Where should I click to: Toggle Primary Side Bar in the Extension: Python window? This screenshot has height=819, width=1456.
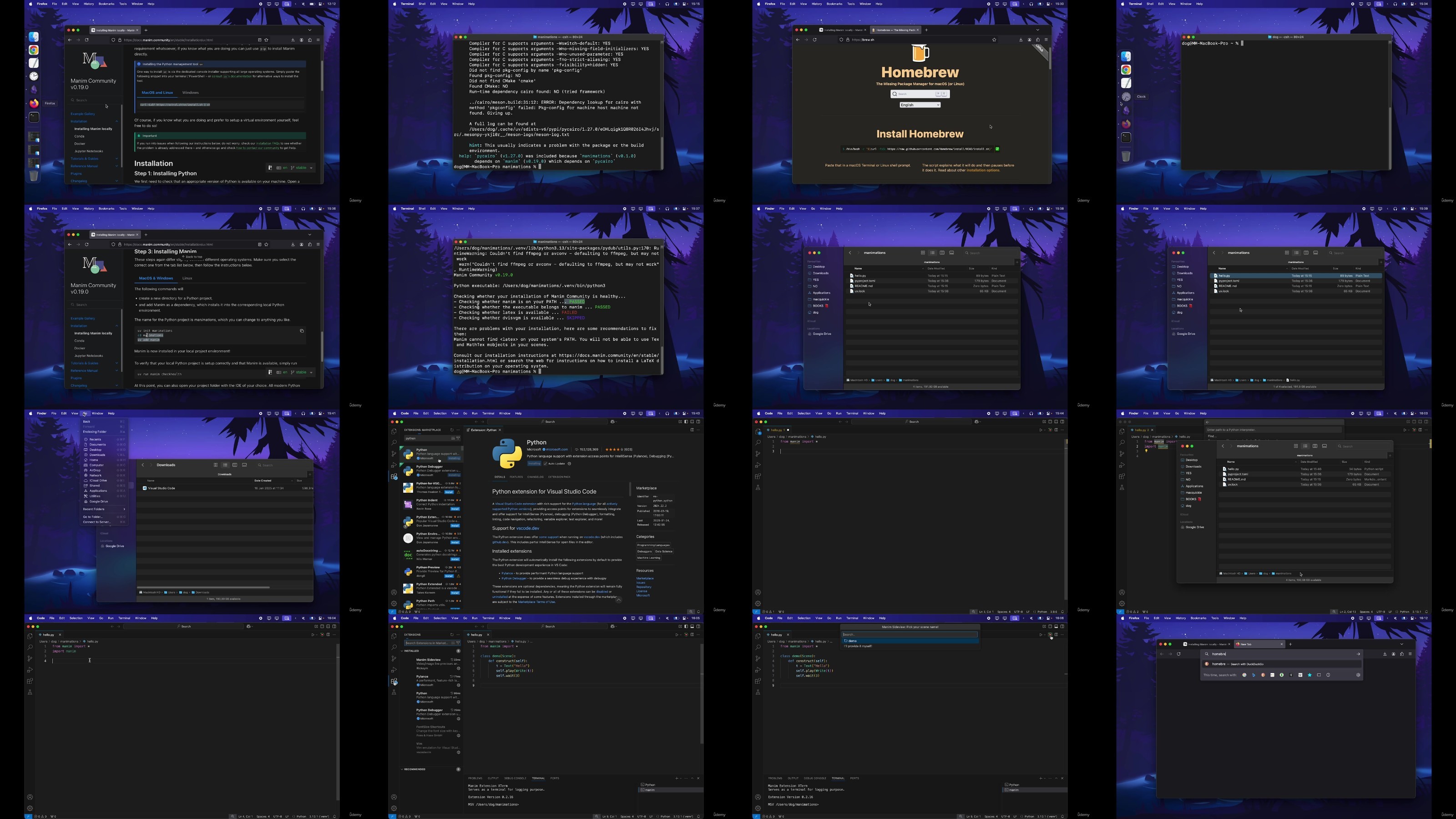coord(686,422)
